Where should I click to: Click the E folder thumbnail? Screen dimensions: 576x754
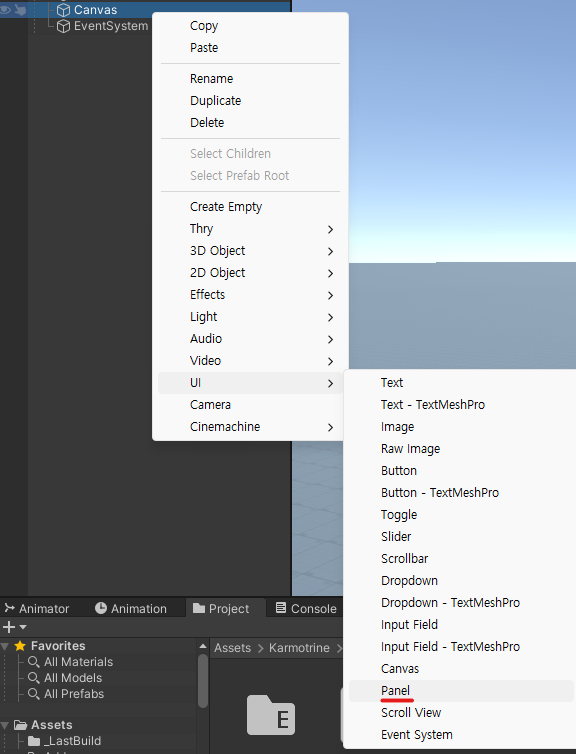click(271, 715)
